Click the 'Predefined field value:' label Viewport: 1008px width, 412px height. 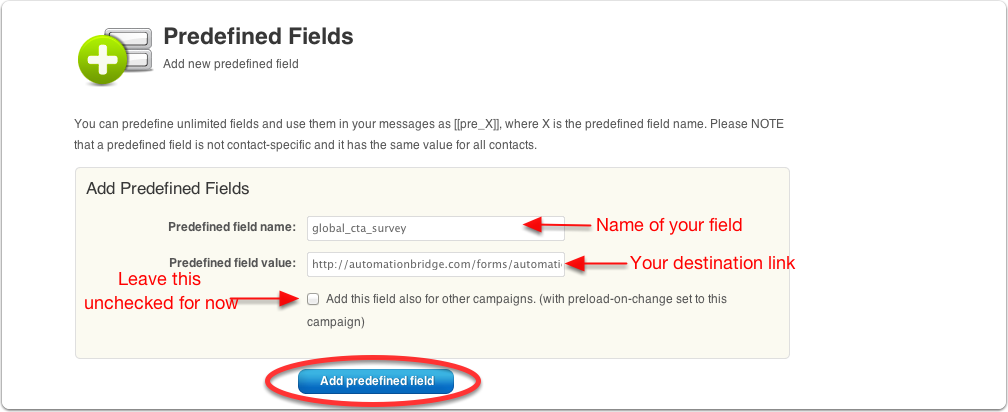(233, 263)
